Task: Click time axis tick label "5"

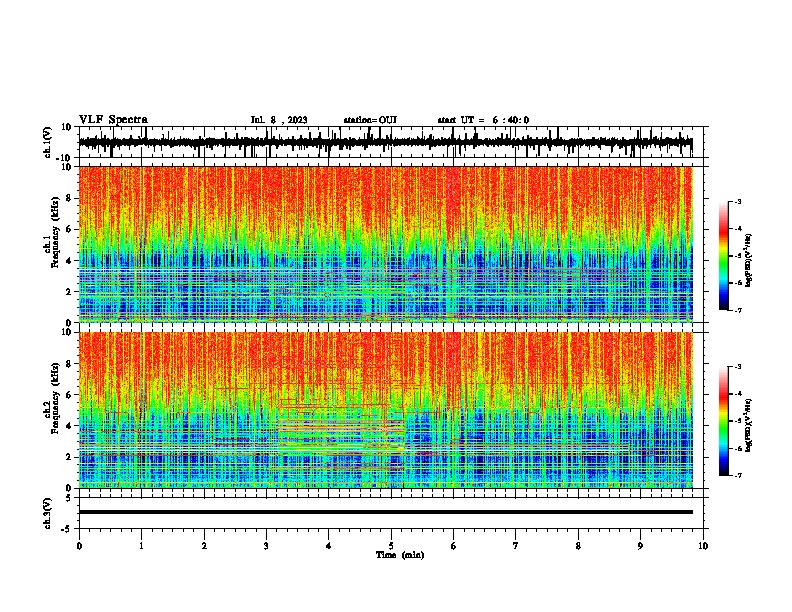Action: point(391,545)
